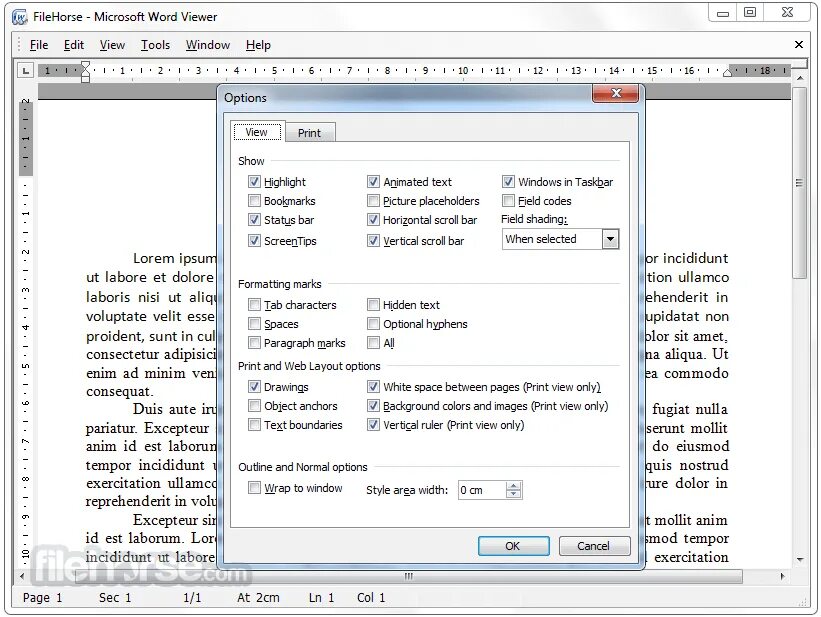Maximize the Word Viewer window

(750, 12)
